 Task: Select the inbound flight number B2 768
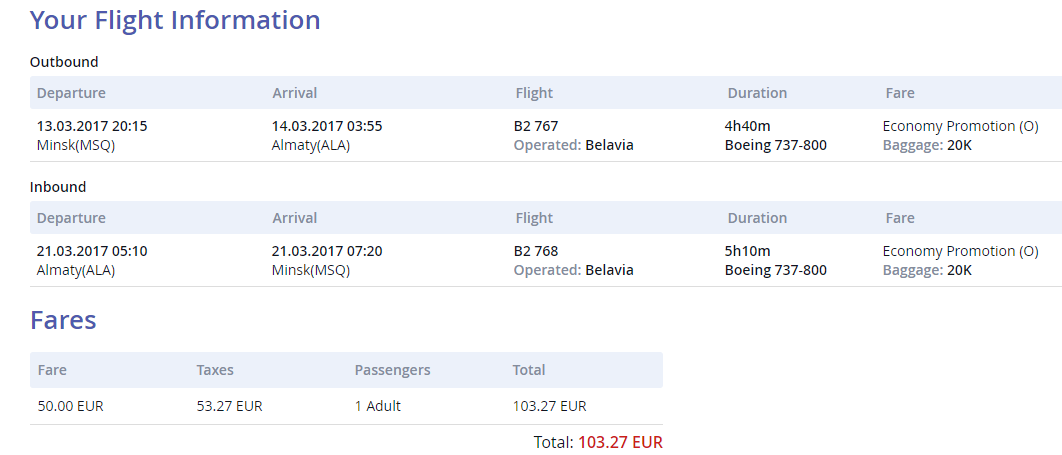click(x=536, y=251)
